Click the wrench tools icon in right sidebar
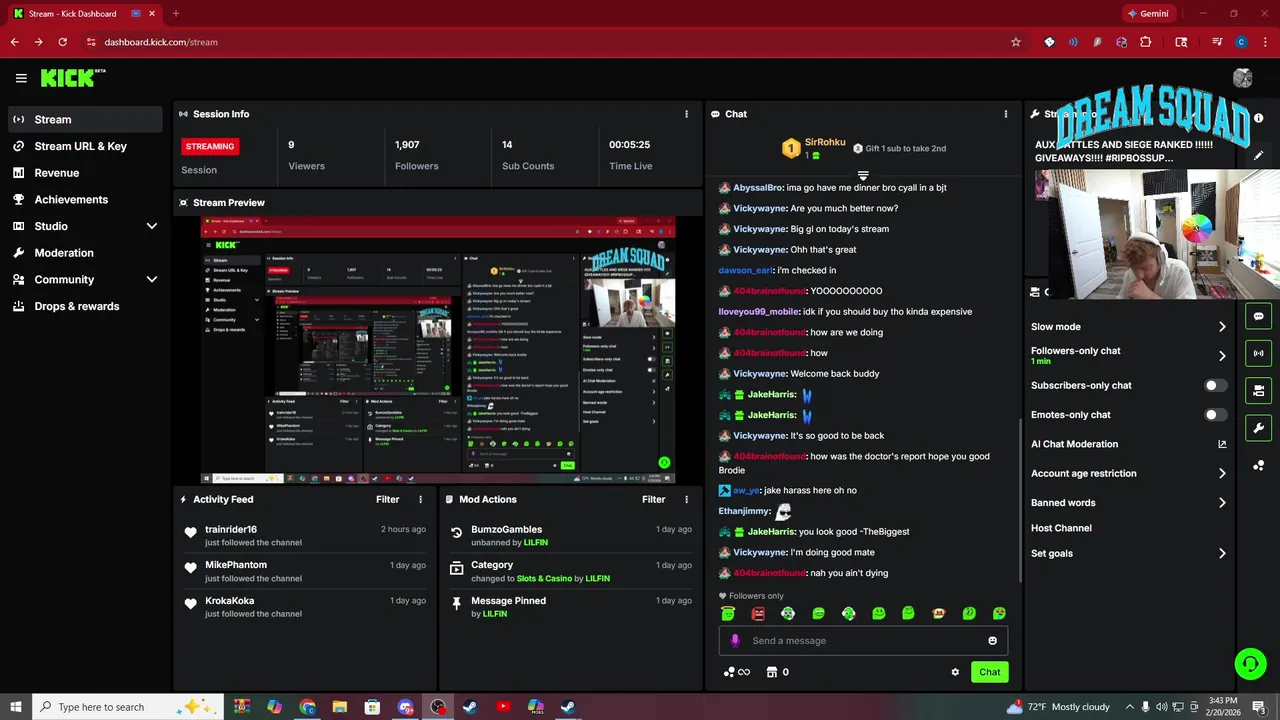This screenshot has height=720, width=1280. click(x=1258, y=428)
